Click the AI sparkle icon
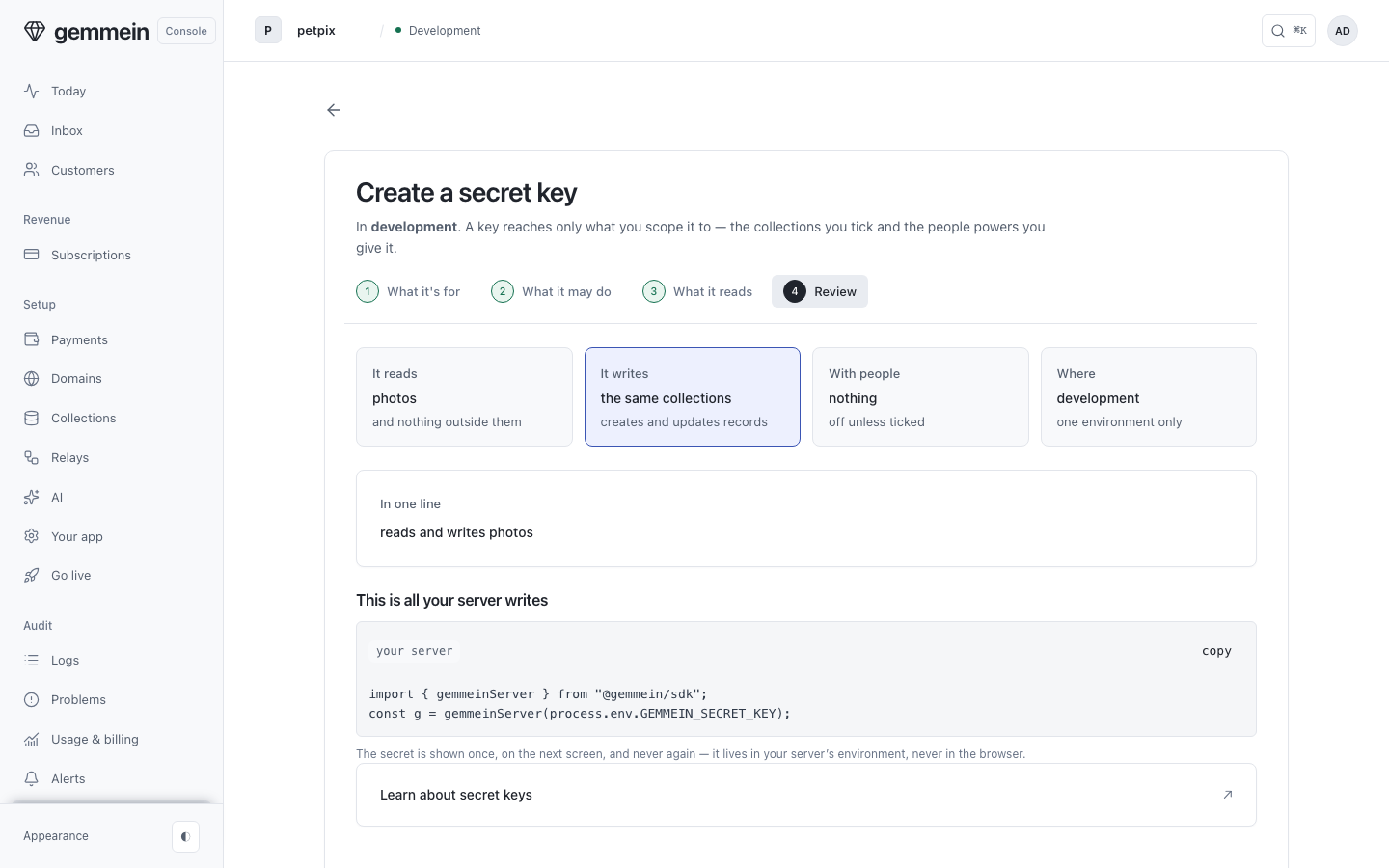1389x868 pixels. tap(32, 497)
